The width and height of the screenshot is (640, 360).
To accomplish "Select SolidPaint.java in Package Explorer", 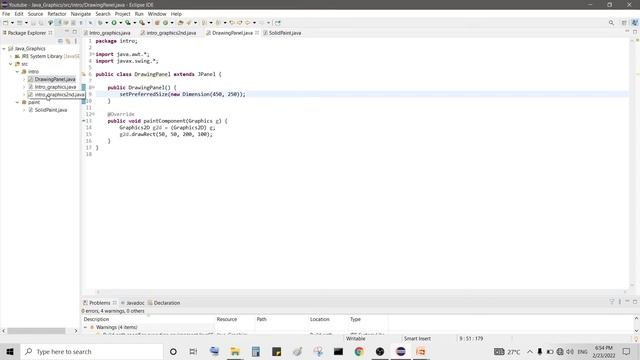I will pyautogui.click(x=51, y=110).
